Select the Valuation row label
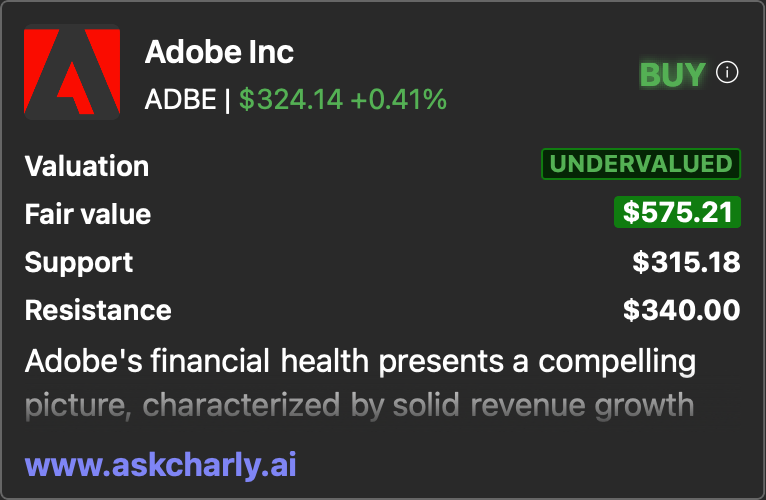 [87, 166]
